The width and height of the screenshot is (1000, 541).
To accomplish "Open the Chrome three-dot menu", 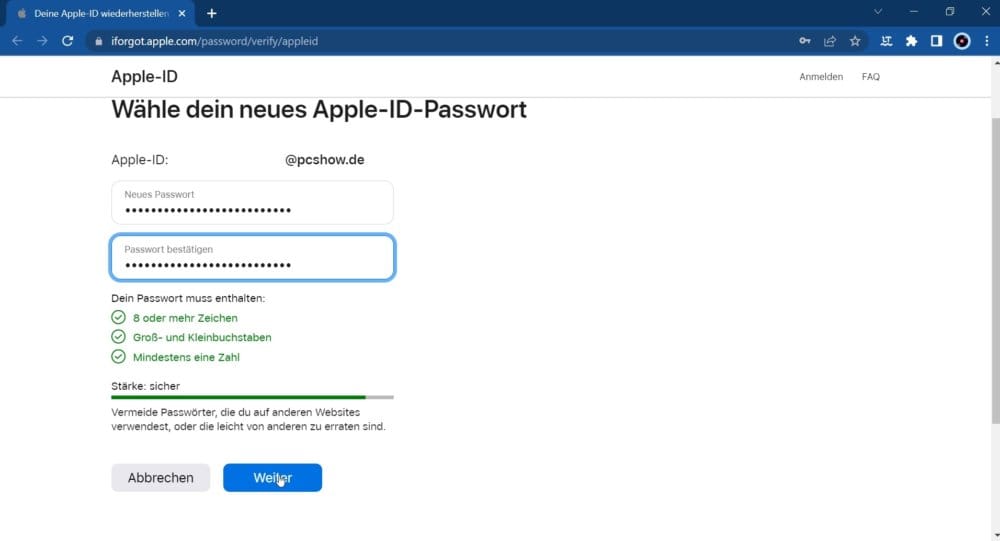I will [x=987, y=41].
